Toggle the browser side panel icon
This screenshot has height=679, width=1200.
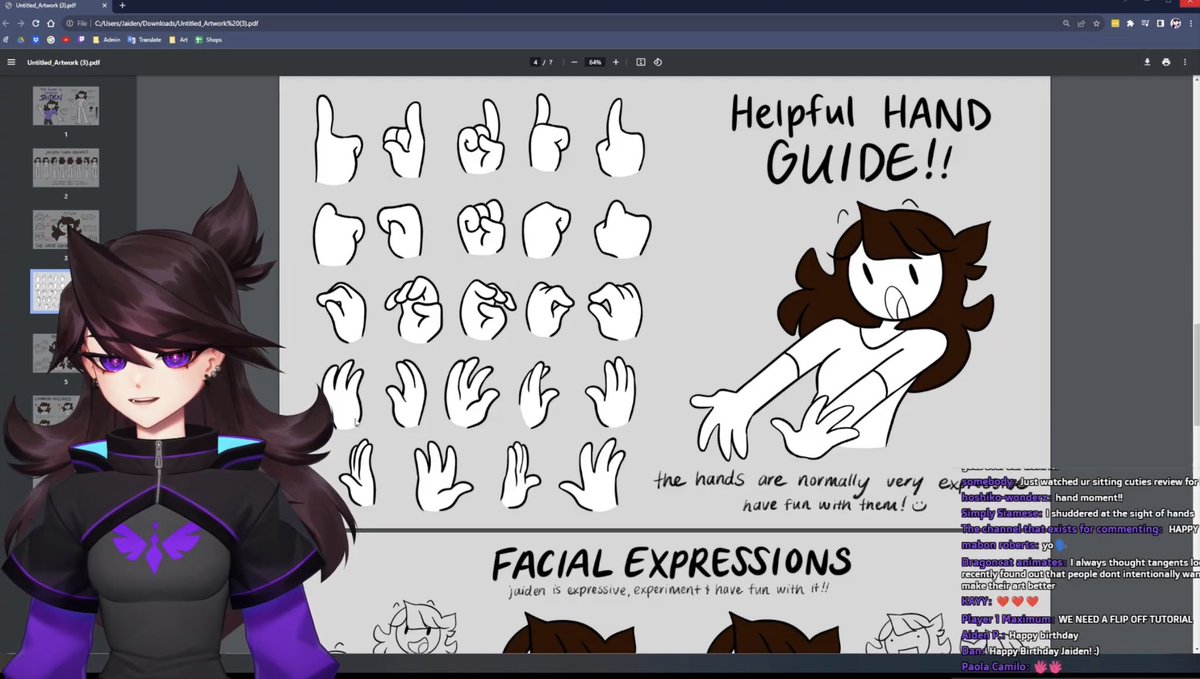pyautogui.click(x=1160, y=23)
